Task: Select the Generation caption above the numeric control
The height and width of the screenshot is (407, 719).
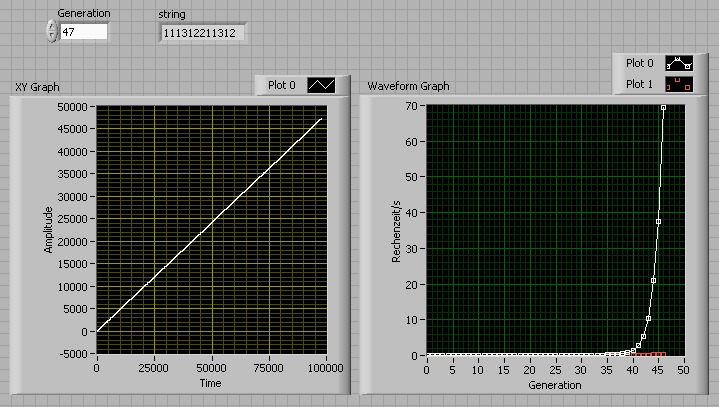Action: 84,13
